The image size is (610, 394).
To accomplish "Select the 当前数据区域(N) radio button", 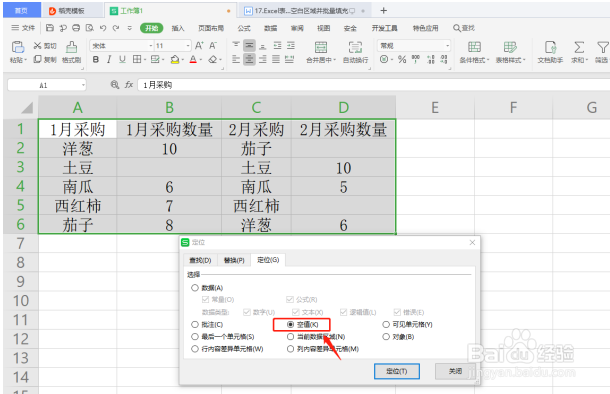I will click(x=290, y=336).
